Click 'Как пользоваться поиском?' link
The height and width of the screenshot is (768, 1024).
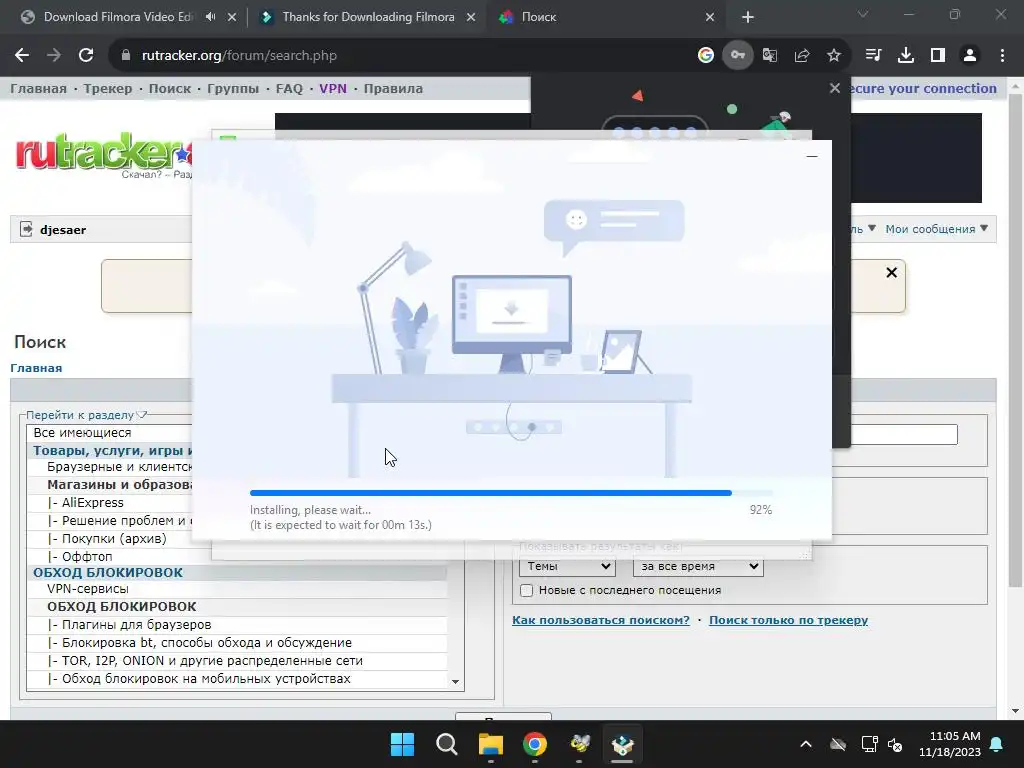(x=601, y=620)
